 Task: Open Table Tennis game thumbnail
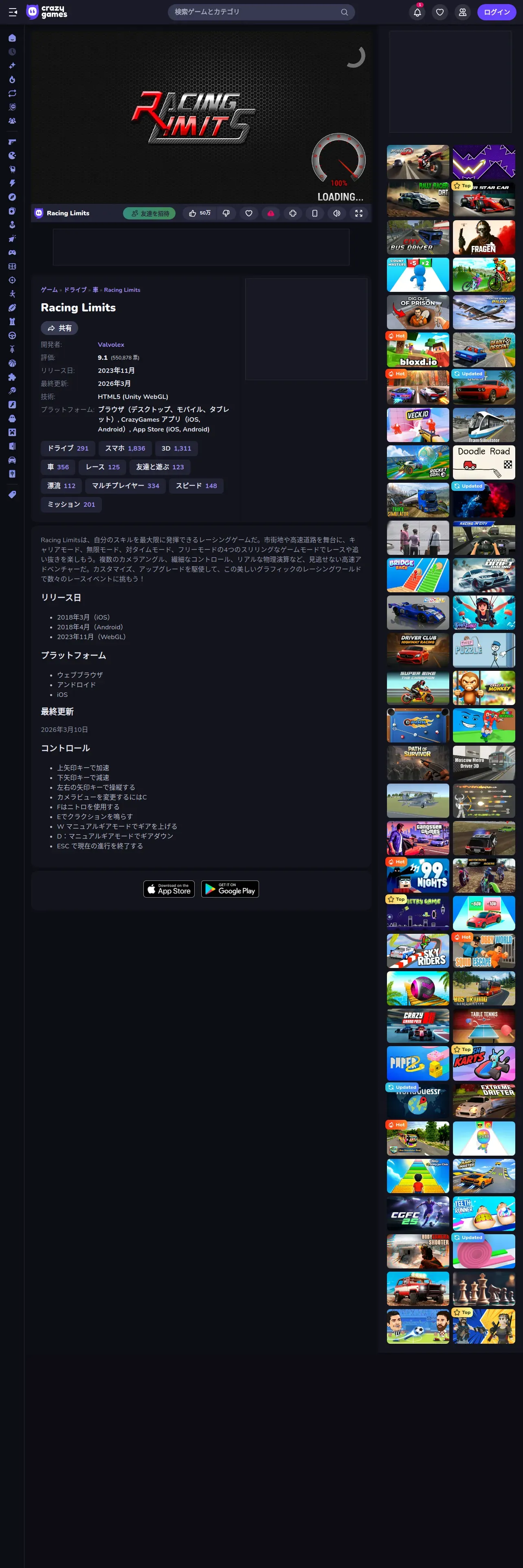tap(484, 1026)
